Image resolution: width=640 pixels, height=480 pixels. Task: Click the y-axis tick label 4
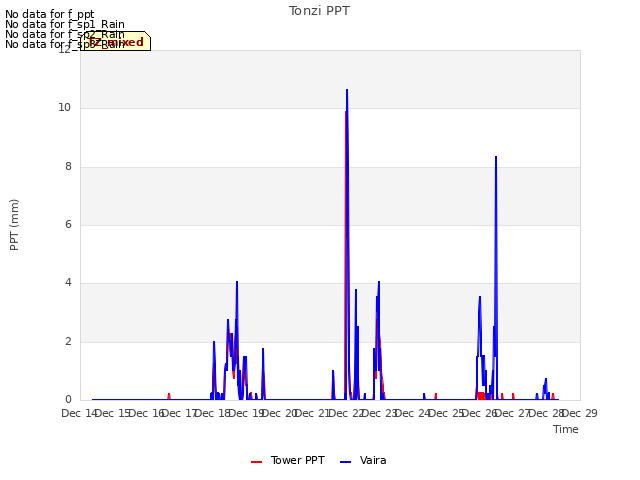[x=68, y=282]
